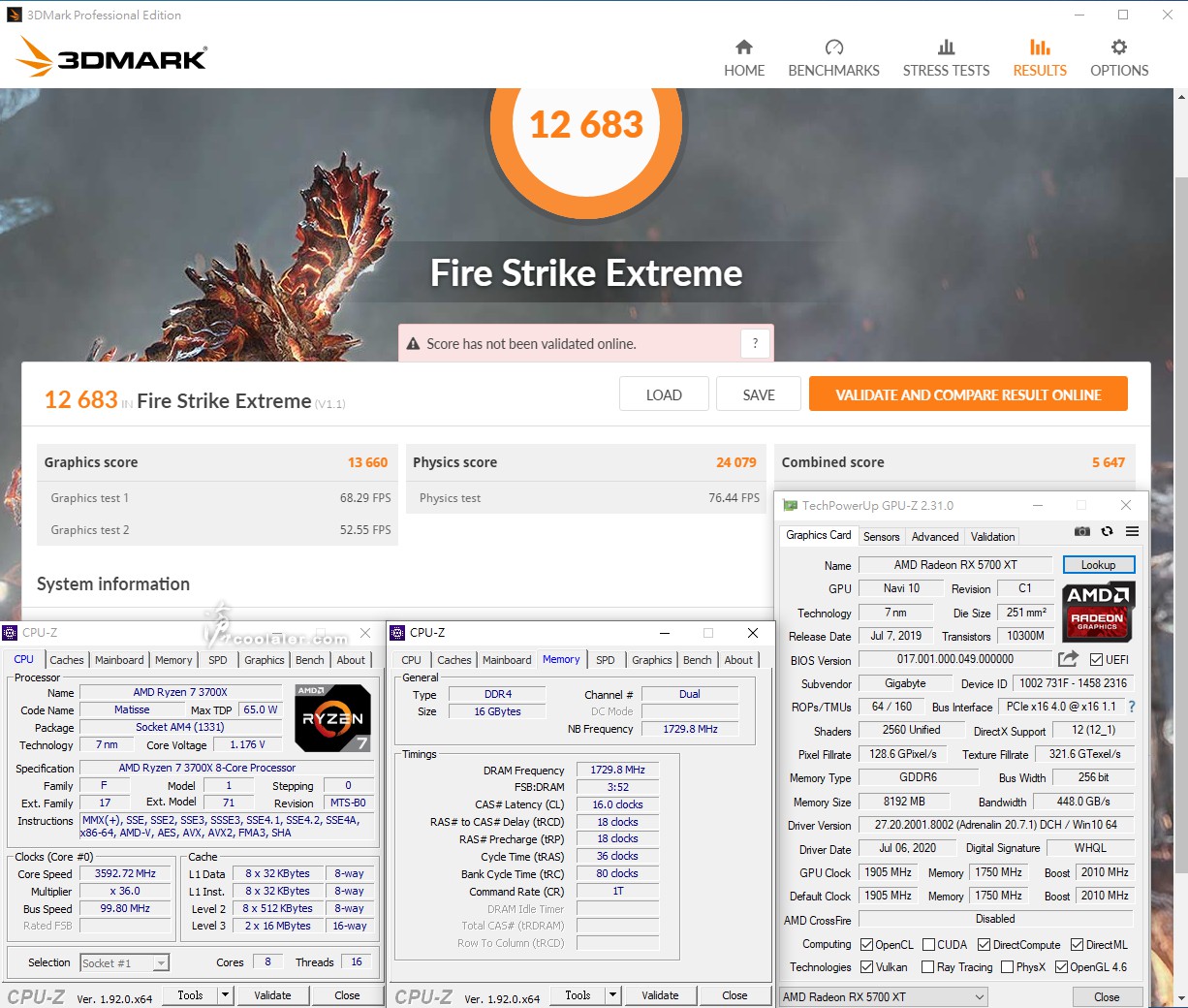
Task: Share BIOS version via export icon
Action: point(1068,659)
